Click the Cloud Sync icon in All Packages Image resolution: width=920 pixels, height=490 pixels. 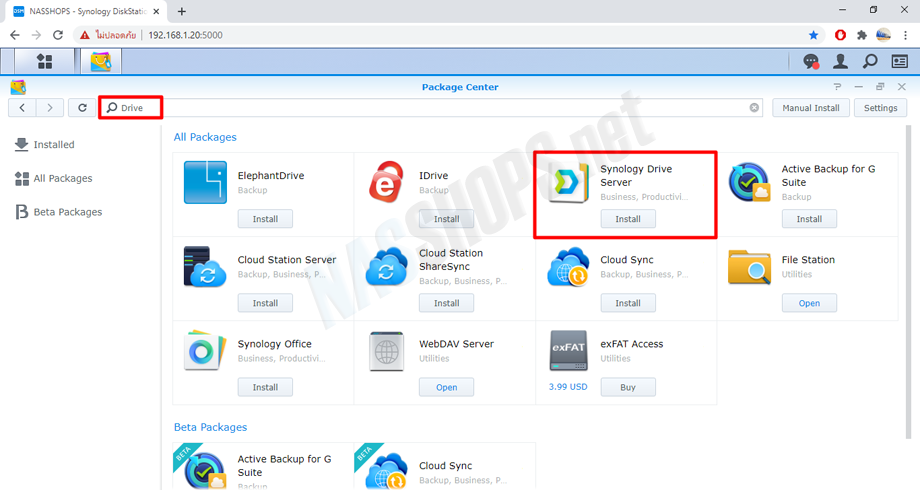click(x=568, y=266)
